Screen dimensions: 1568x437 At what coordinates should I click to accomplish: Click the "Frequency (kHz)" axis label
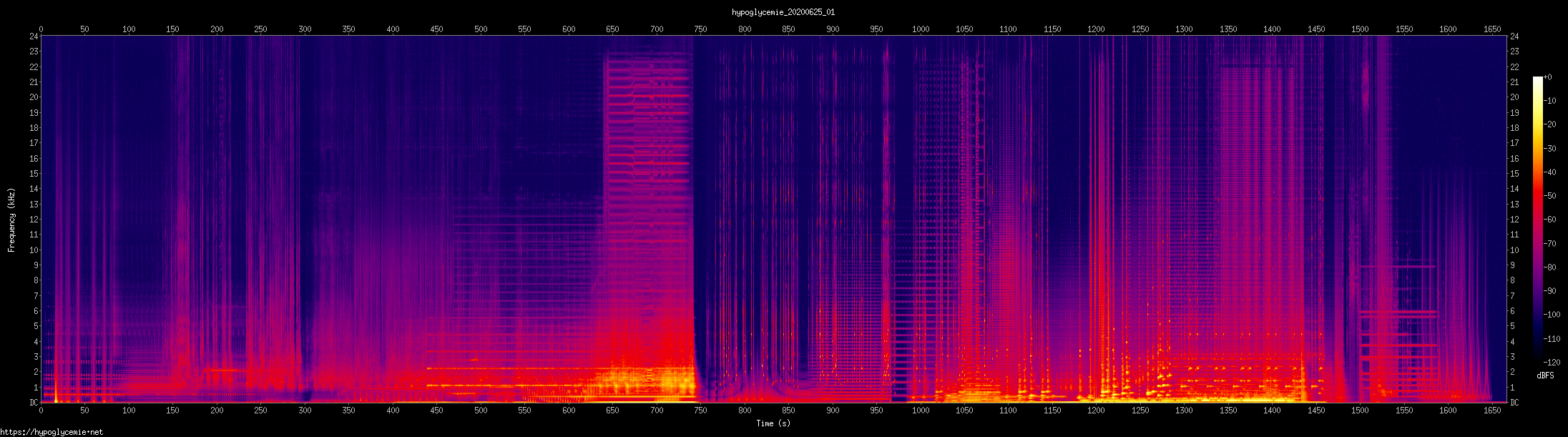click(11, 220)
